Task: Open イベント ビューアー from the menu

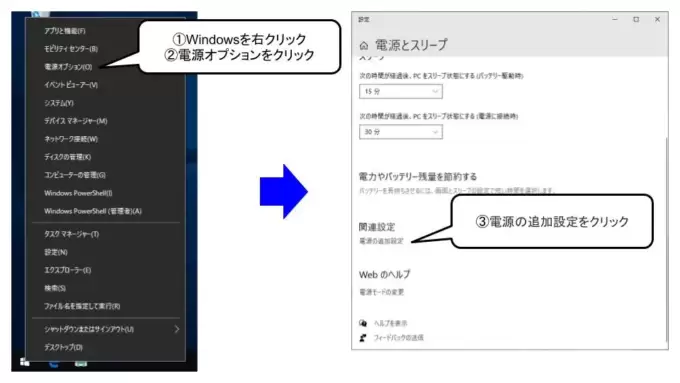Action: [x=71, y=85]
